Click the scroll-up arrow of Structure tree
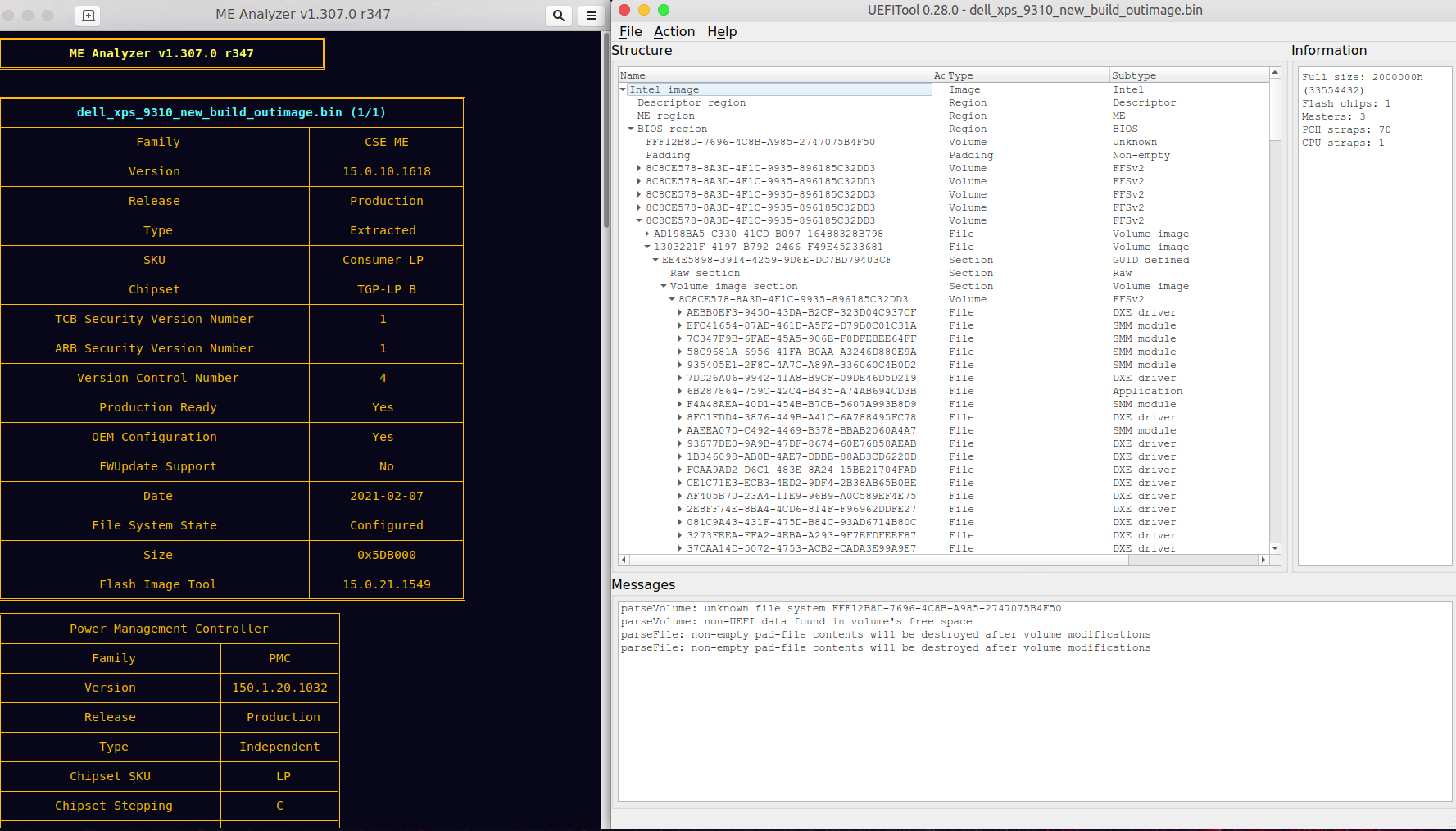The height and width of the screenshot is (831, 1456). point(1275,74)
